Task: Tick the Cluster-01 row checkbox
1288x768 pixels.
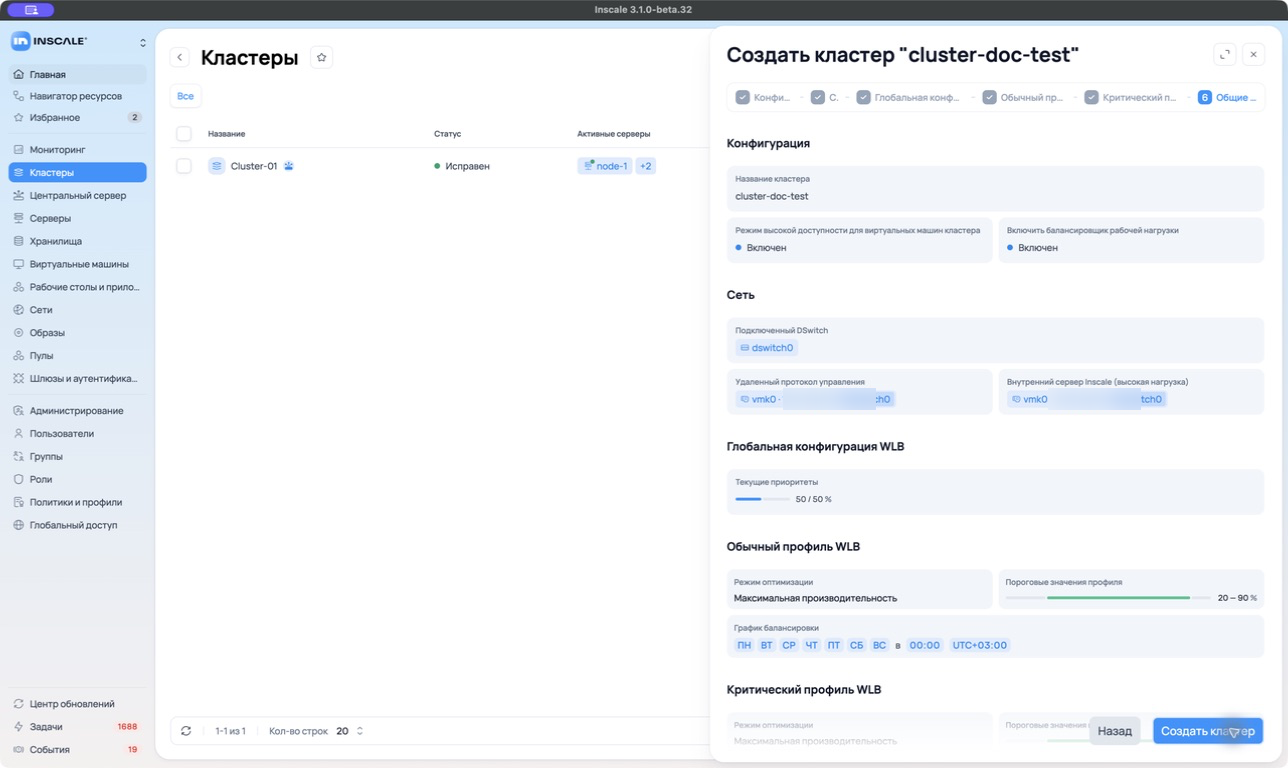Action: coord(184,166)
